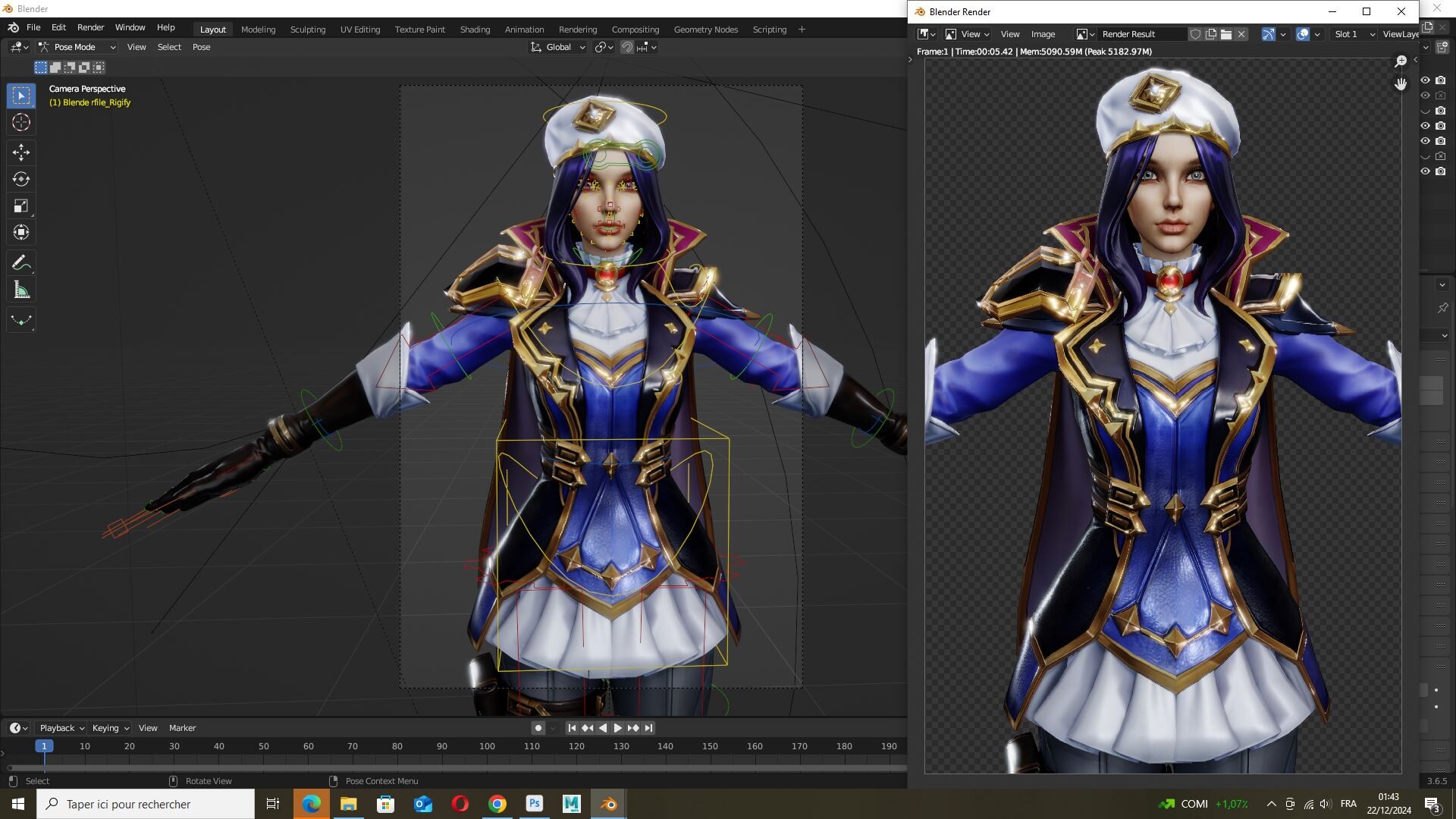This screenshot has height=819, width=1456.
Task: Jump to next keyframe
Action: tap(633, 728)
